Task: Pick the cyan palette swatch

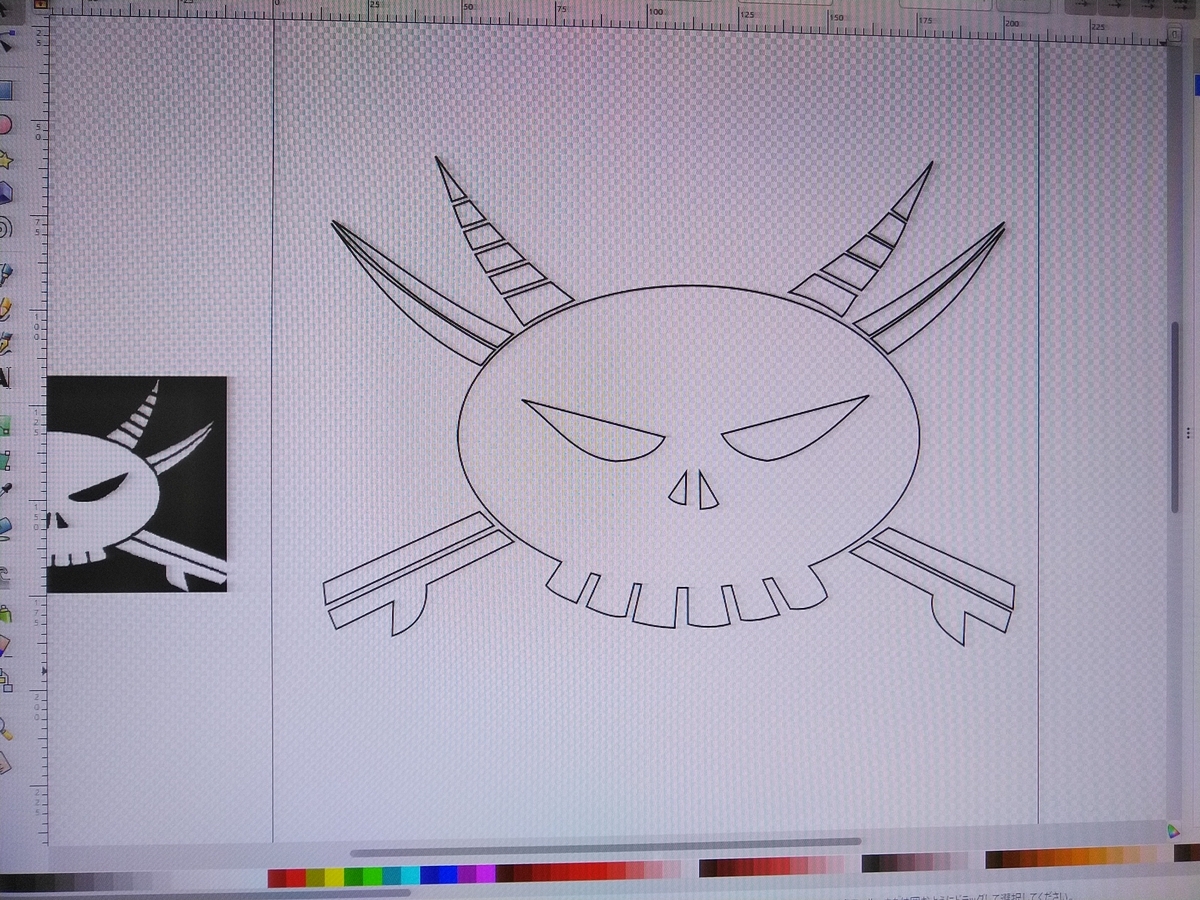Action: coord(410,876)
